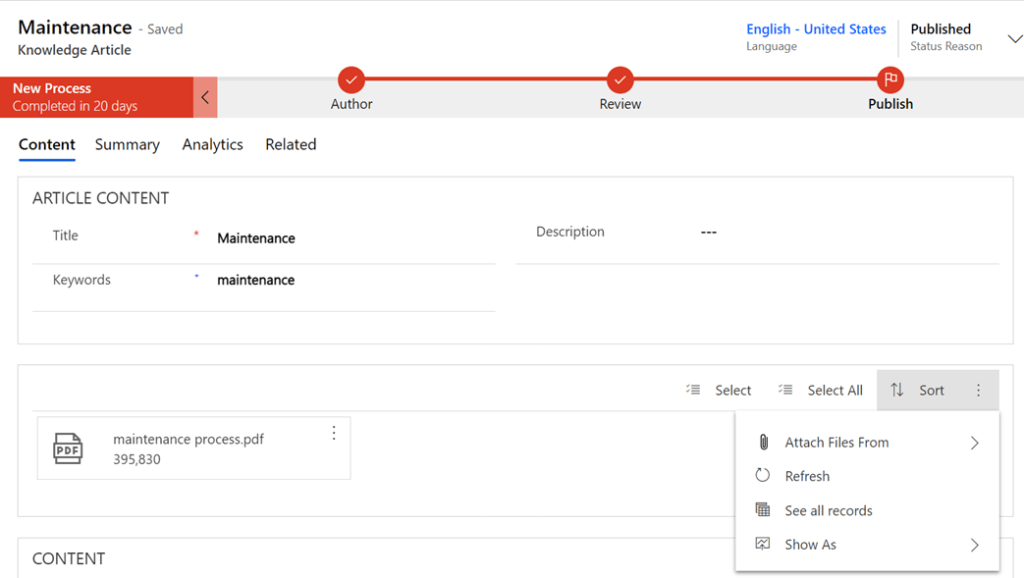Select All attachments in the list
The height and width of the screenshot is (578, 1024).
pyautogui.click(x=821, y=390)
